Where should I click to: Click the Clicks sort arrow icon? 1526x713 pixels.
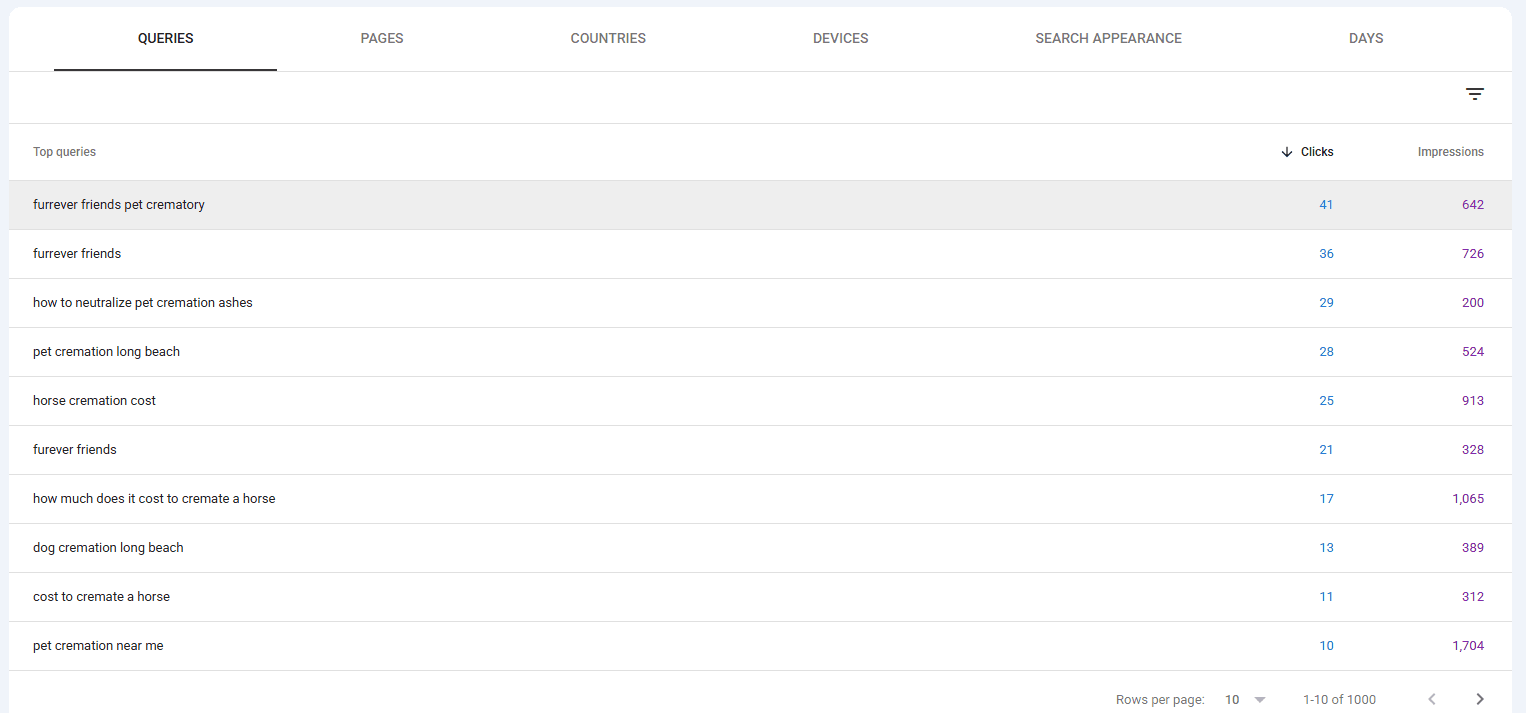pyautogui.click(x=1287, y=152)
